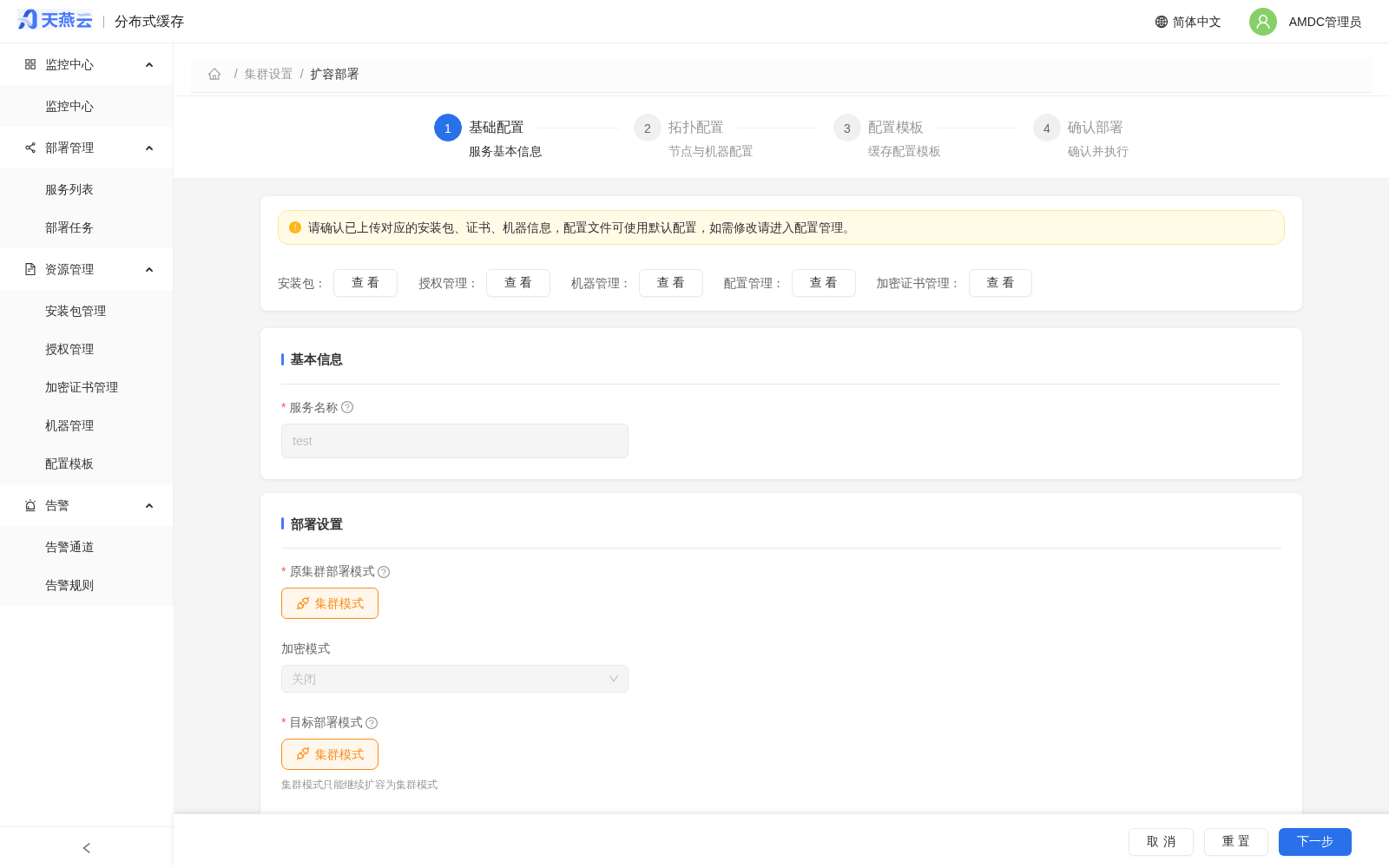Go to 部署任务 in sidebar
The height and width of the screenshot is (868, 1389).
[x=87, y=227]
